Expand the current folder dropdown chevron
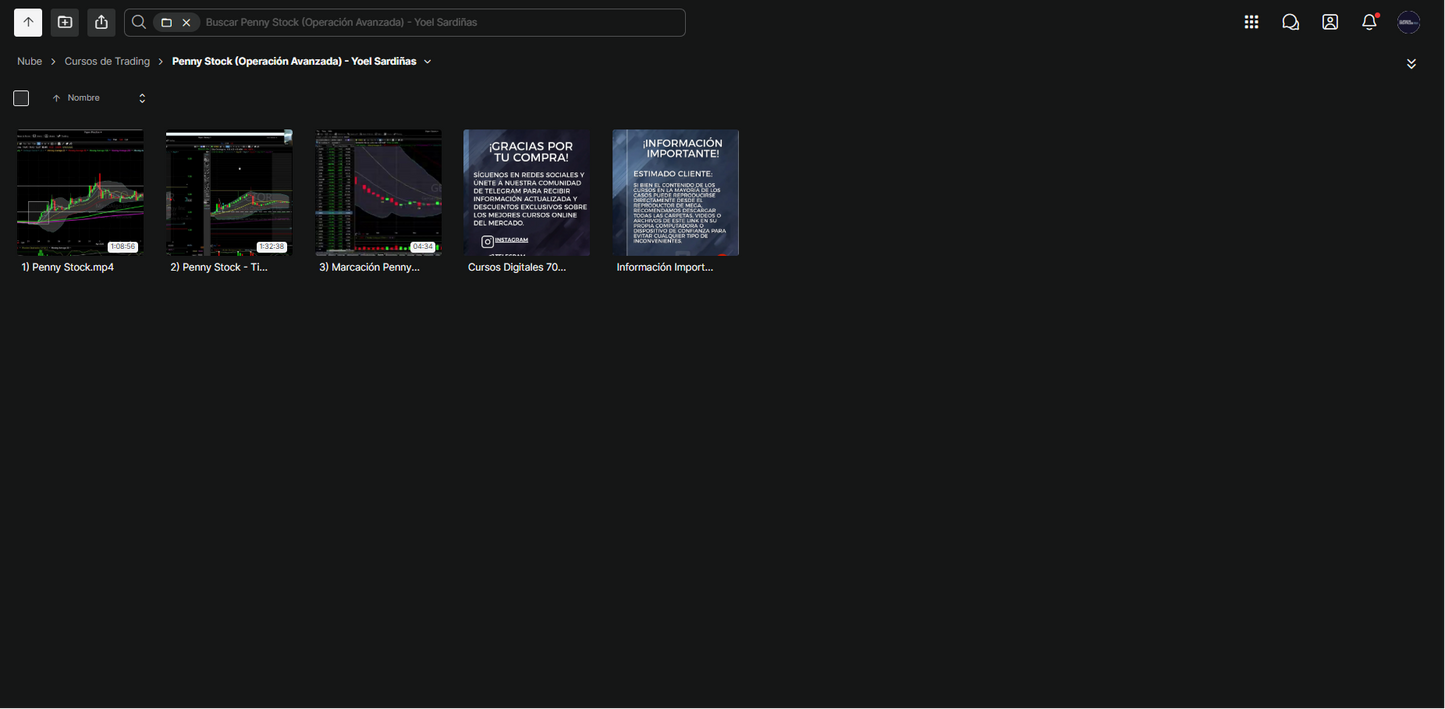 428,62
